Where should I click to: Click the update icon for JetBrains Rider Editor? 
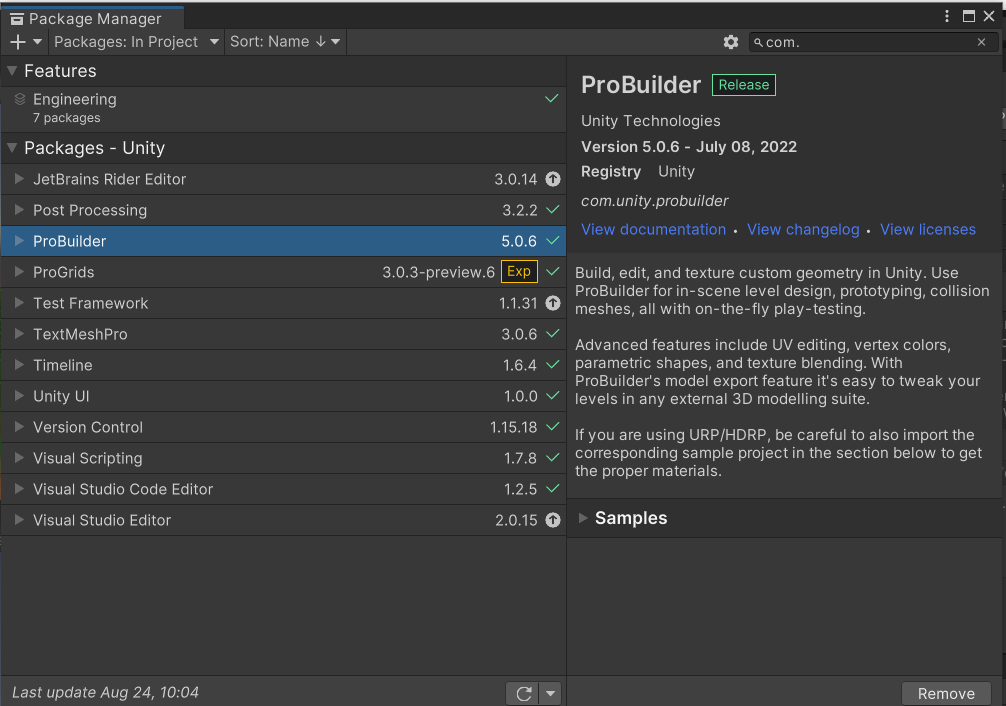[x=553, y=179]
